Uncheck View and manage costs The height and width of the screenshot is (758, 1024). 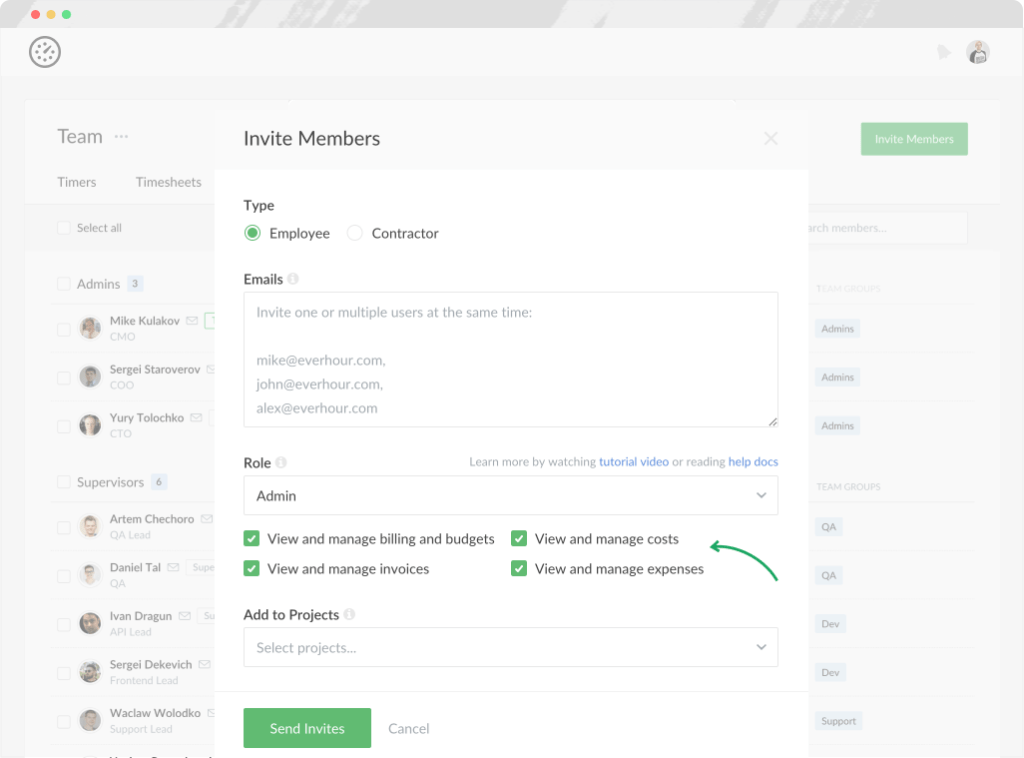point(519,538)
